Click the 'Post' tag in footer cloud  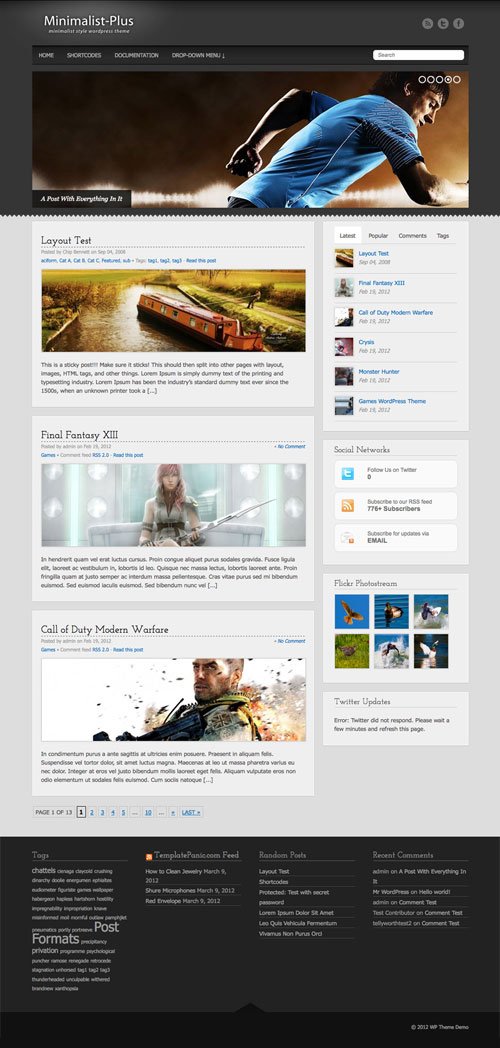106,927
